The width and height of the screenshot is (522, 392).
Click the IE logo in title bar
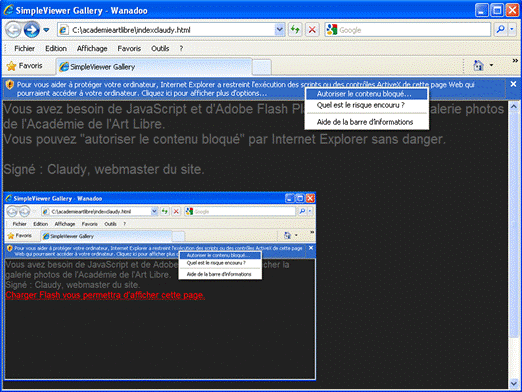pyautogui.click(x=8, y=10)
